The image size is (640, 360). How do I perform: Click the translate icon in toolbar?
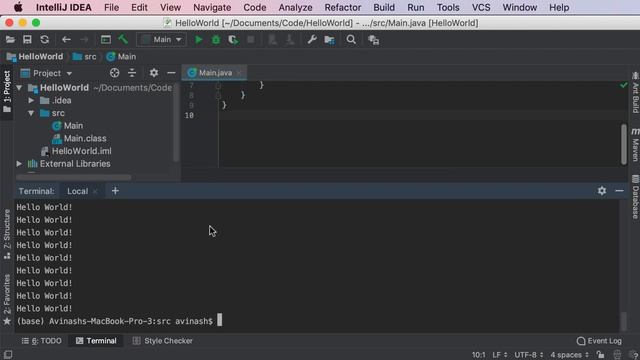pos(373,40)
